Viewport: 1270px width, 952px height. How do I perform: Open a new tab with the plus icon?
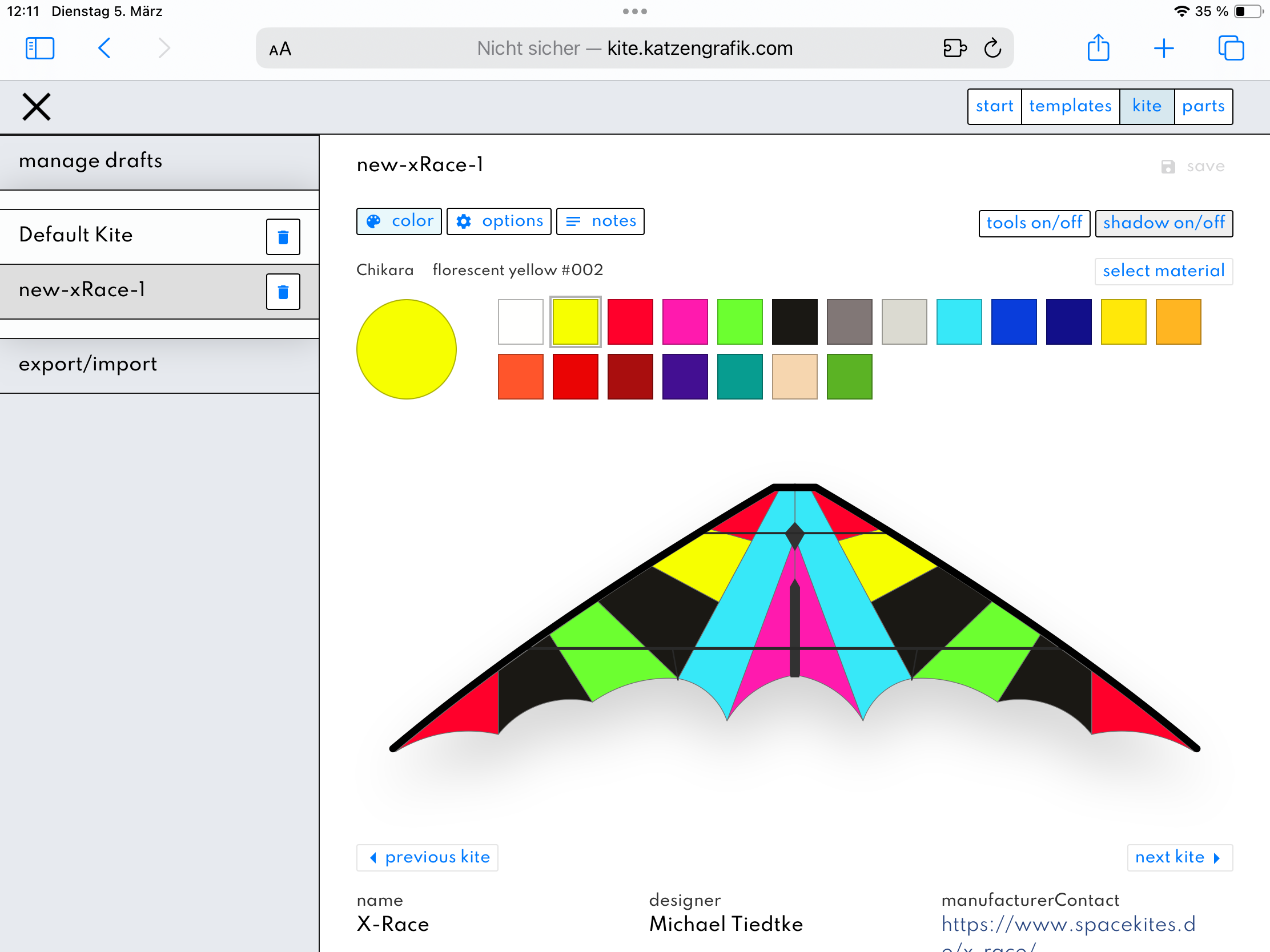point(1163,48)
